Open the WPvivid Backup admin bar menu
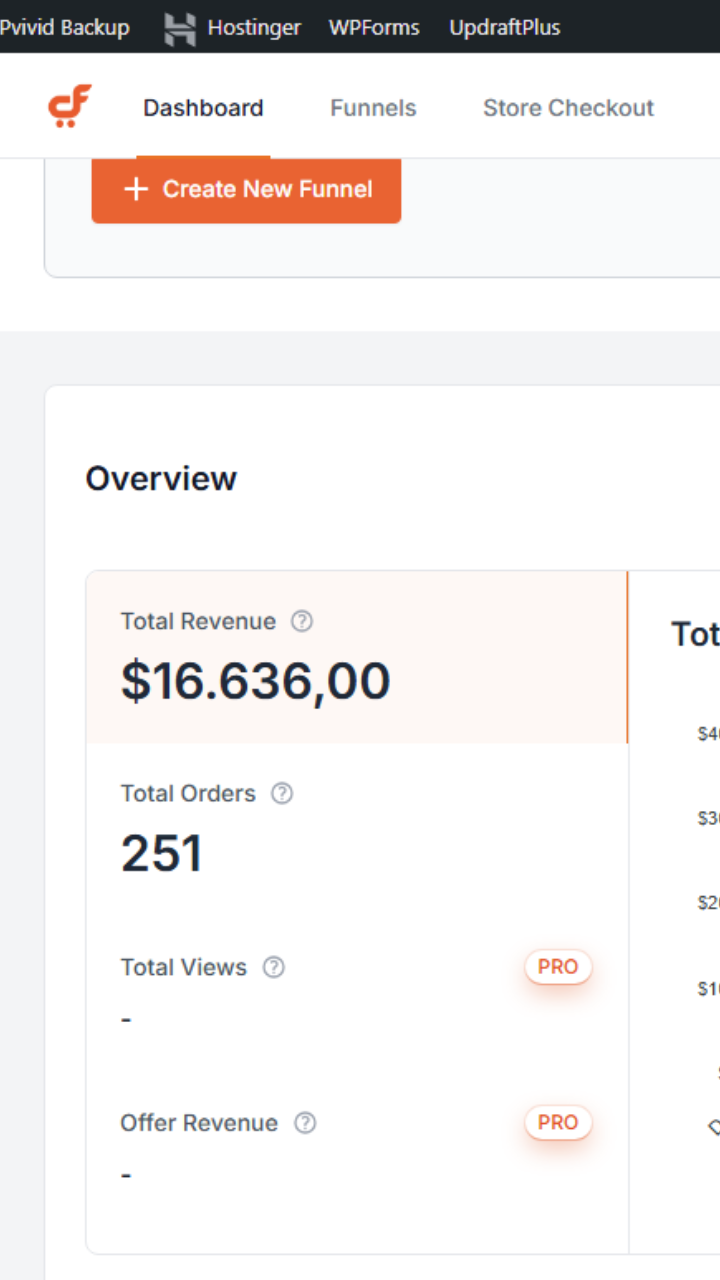720x1280 pixels. 64,28
